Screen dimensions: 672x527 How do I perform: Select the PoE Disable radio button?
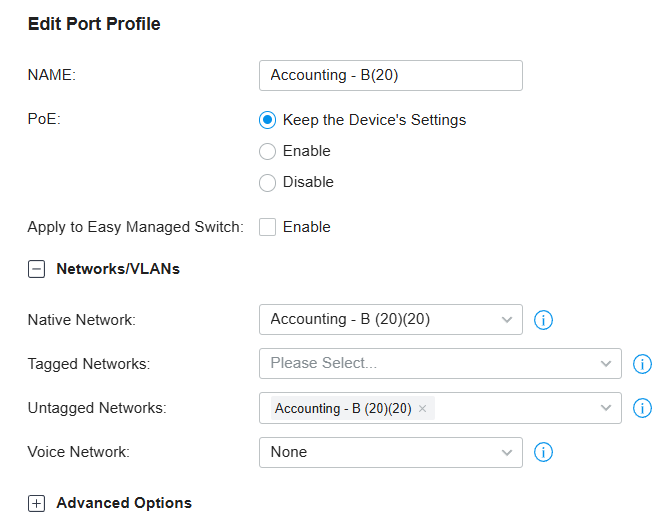[x=267, y=183]
